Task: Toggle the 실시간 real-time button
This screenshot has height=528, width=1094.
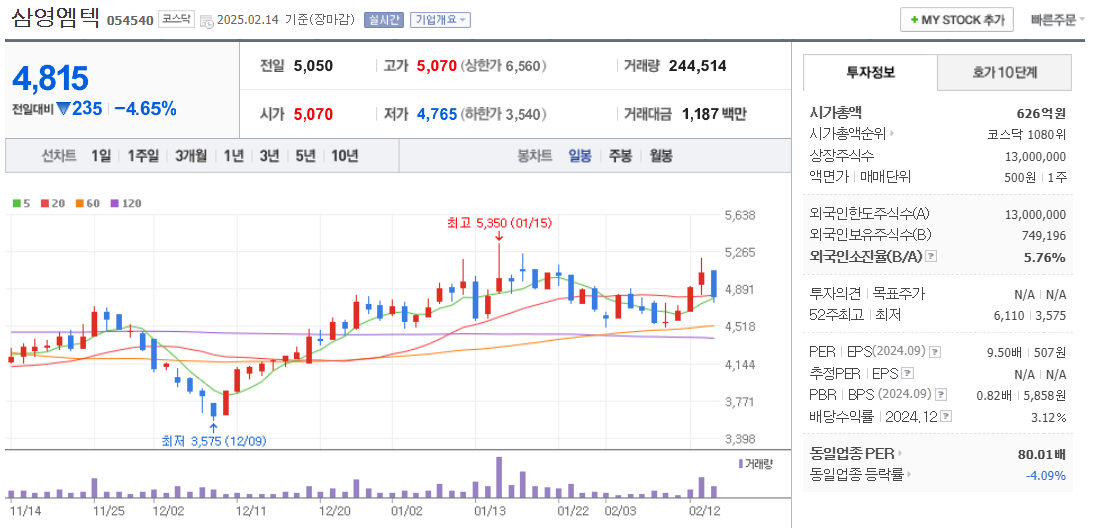Action: (384, 20)
